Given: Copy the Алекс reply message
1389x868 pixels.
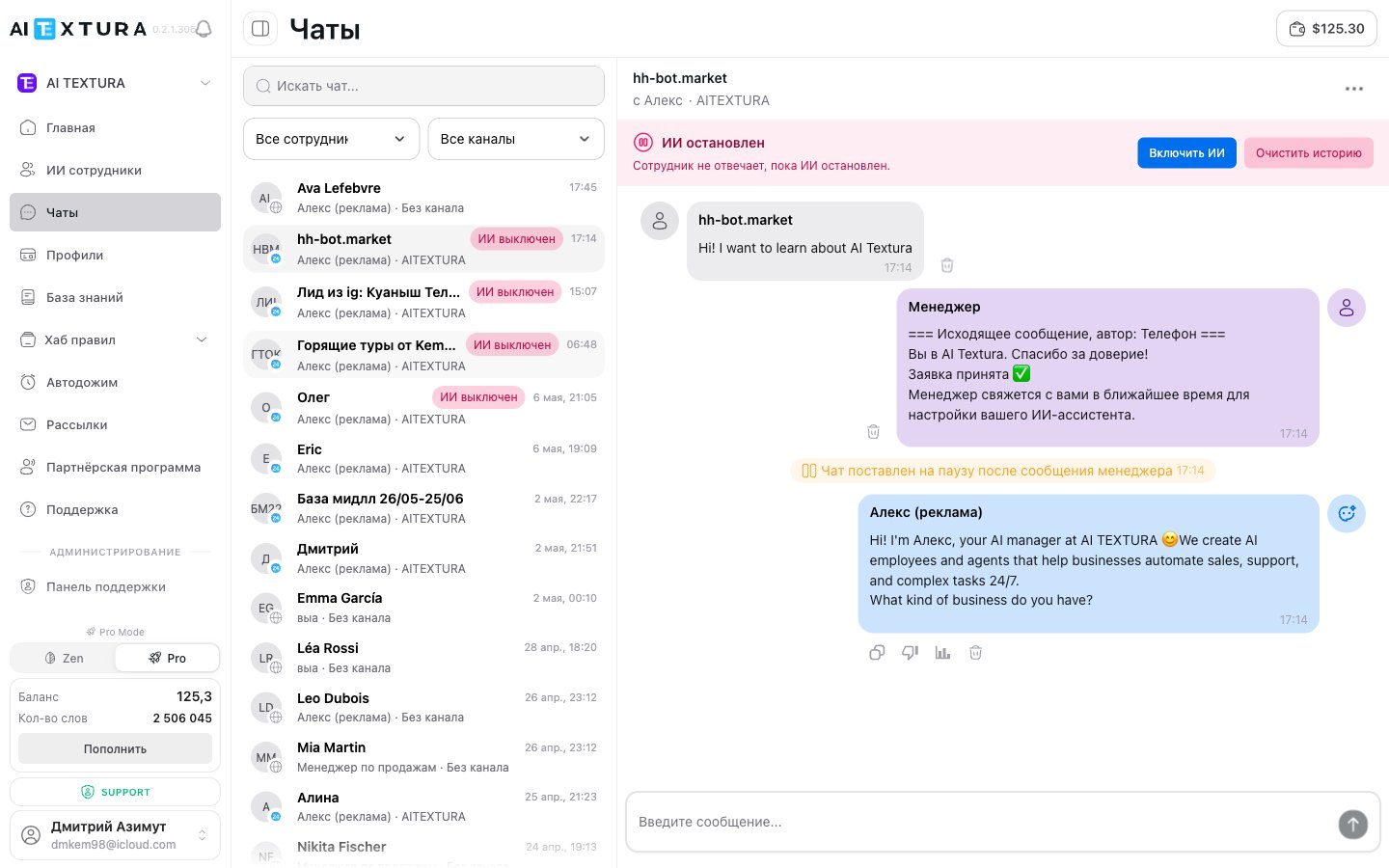Looking at the screenshot, I should pos(877,653).
